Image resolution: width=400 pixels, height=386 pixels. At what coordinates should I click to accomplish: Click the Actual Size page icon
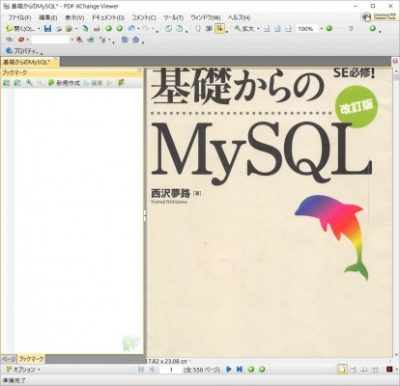267,29
